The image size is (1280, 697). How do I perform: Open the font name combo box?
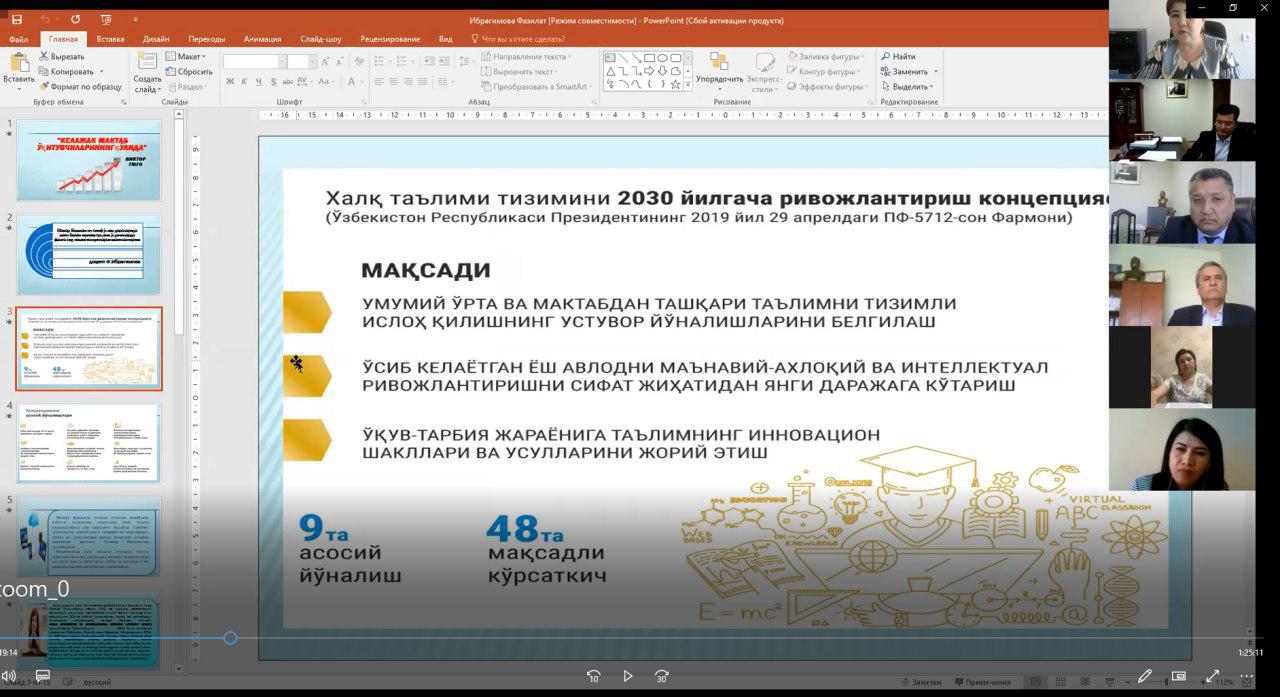(x=253, y=61)
